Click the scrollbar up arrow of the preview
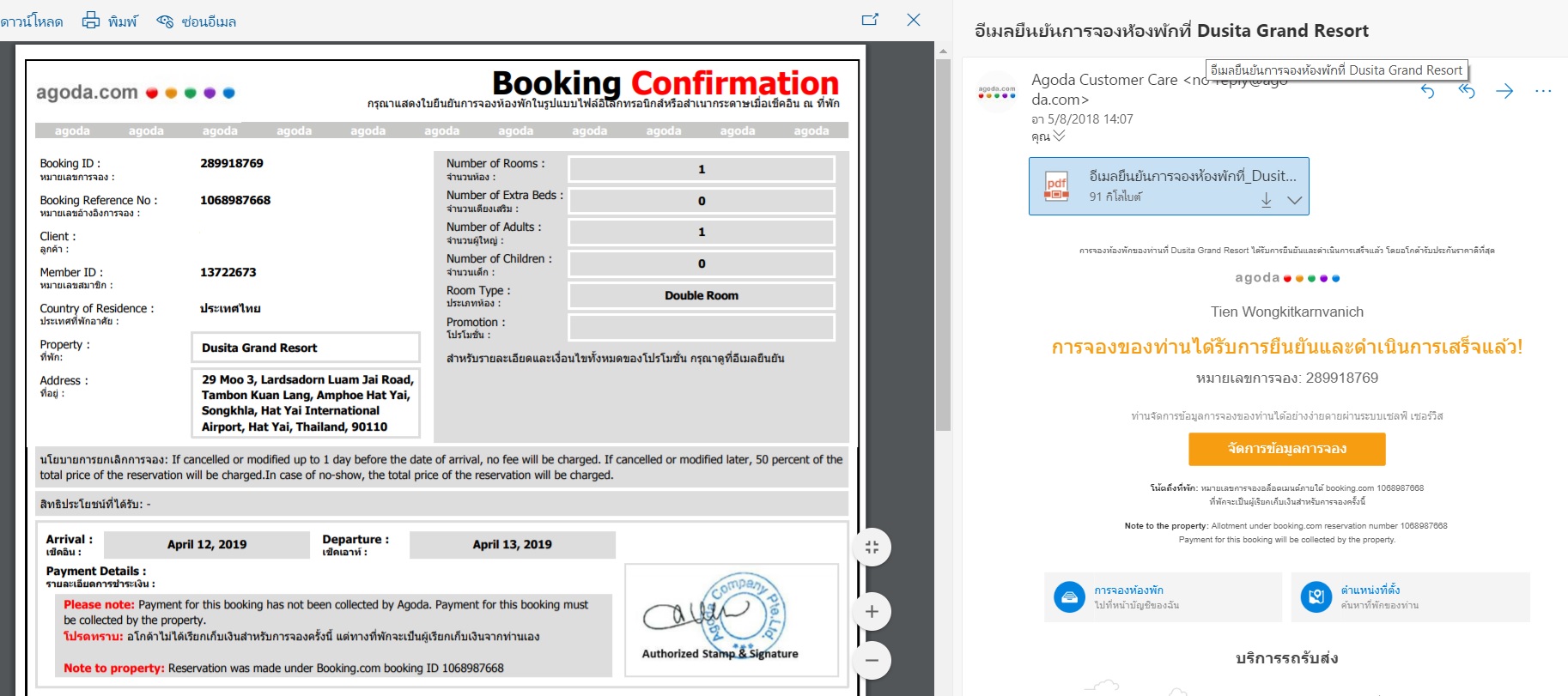Image resolution: width=1568 pixels, height=696 pixels. click(943, 51)
